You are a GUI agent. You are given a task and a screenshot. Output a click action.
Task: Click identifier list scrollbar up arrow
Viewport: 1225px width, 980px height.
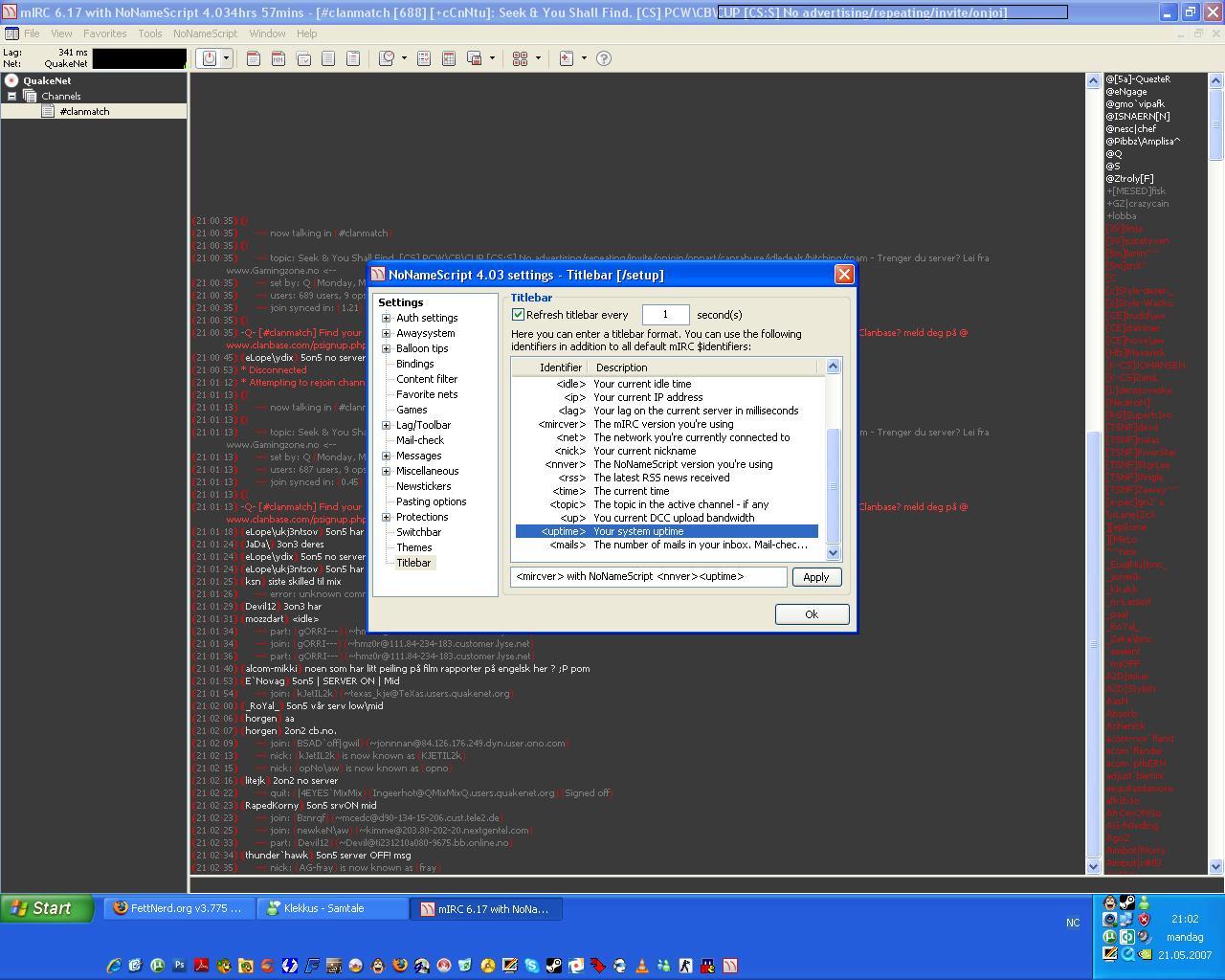833,366
